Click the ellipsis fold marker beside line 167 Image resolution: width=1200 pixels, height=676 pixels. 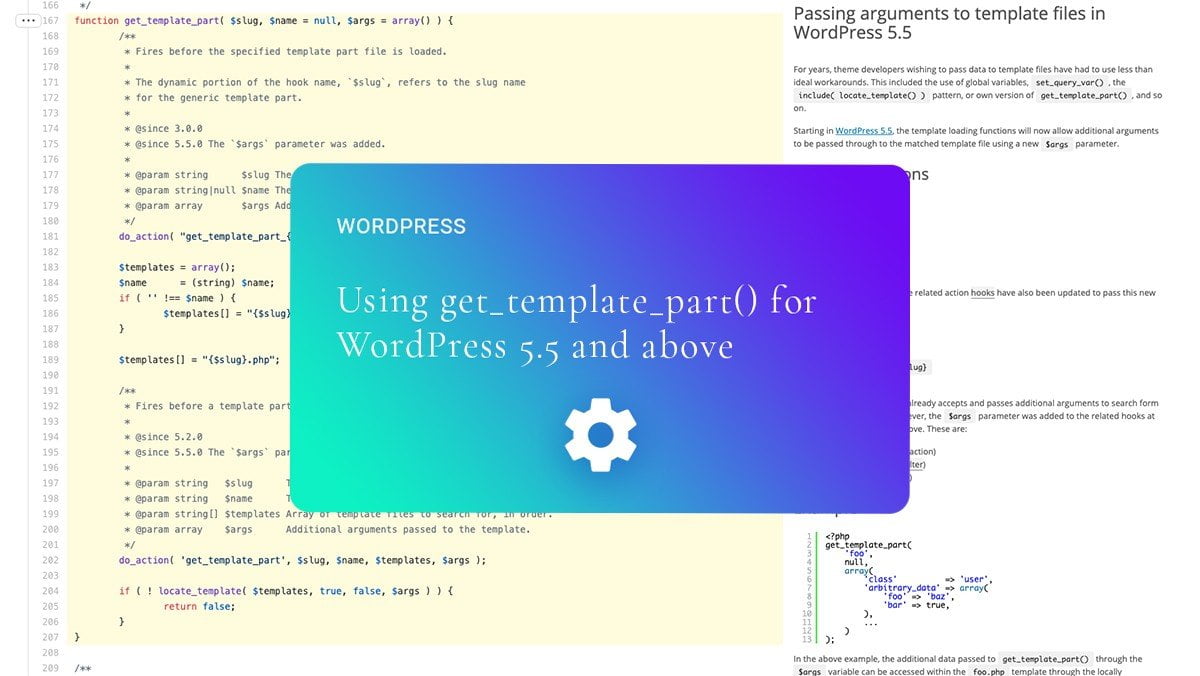pyautogui.click(x=28, y=20)
